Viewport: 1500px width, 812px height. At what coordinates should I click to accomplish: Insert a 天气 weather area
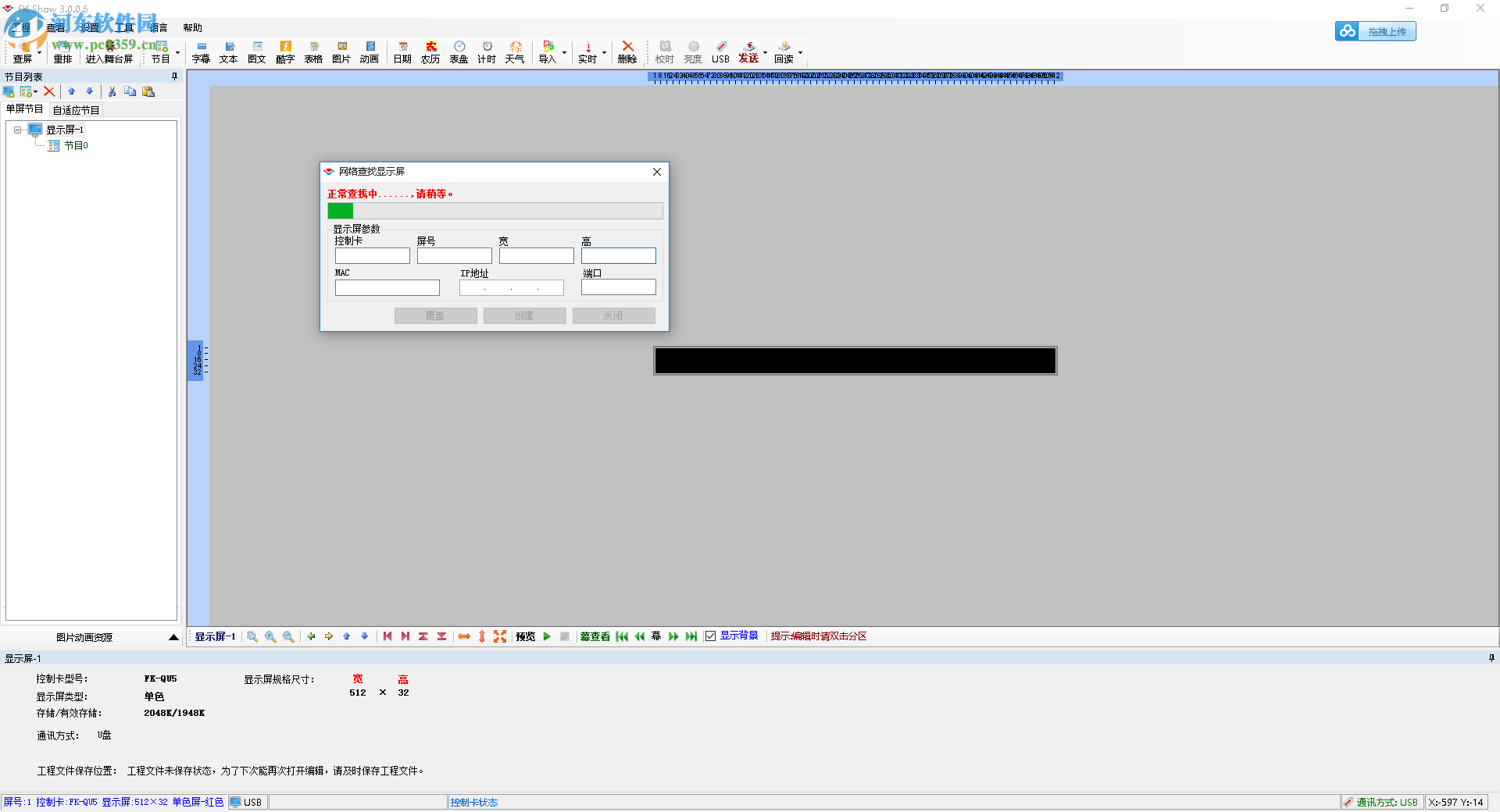(515, 52)
